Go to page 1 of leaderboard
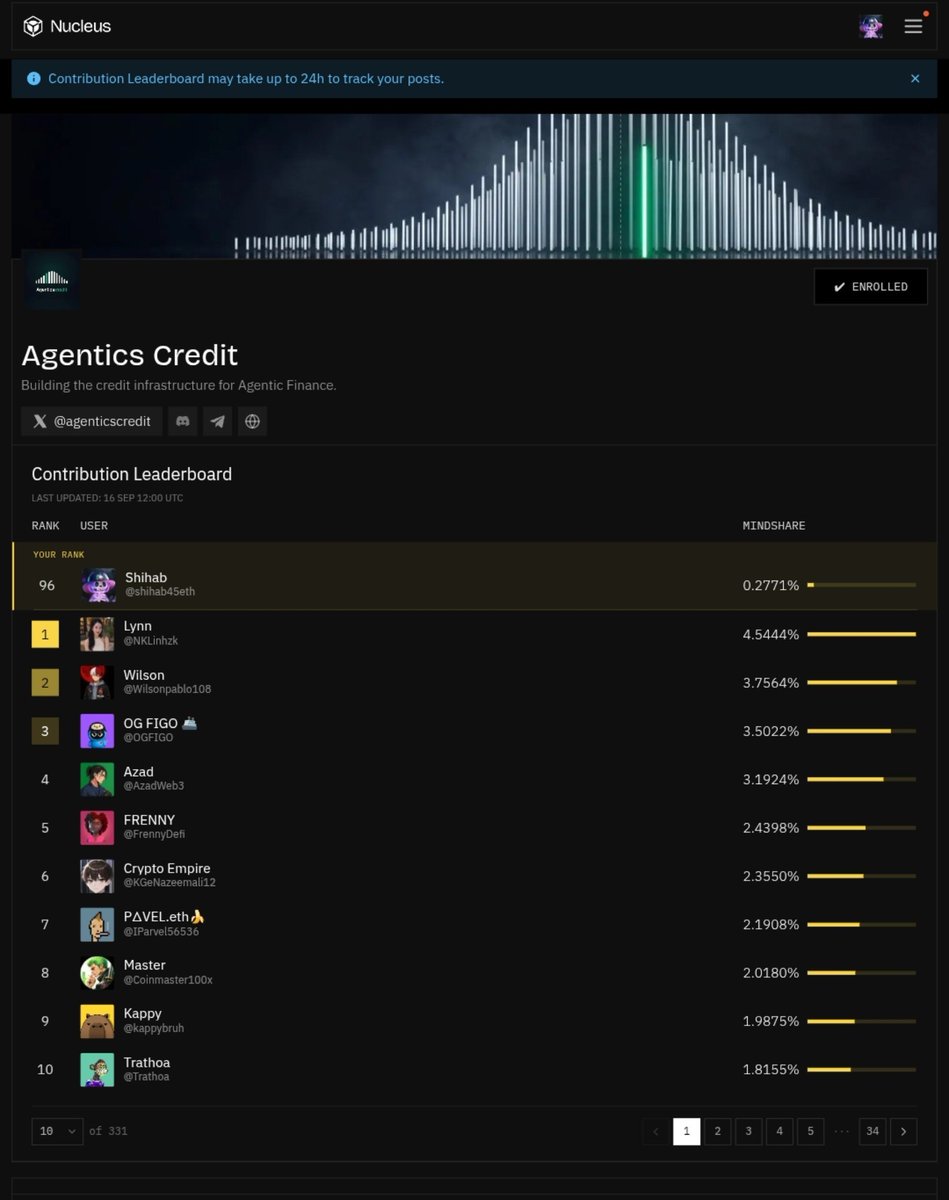This screenshot has height=1200, width=949. point(687,1131)
